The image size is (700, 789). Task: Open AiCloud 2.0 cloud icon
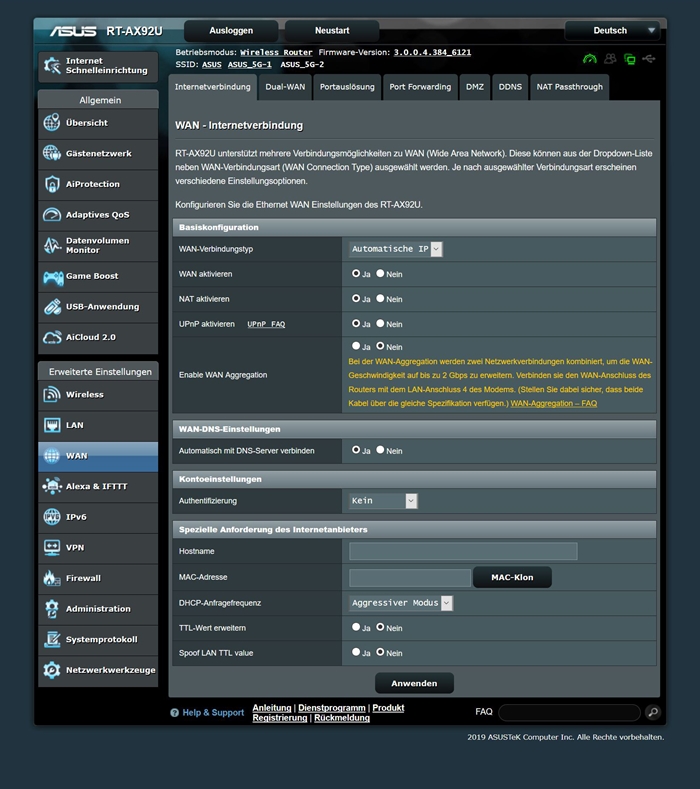(52, 337)
